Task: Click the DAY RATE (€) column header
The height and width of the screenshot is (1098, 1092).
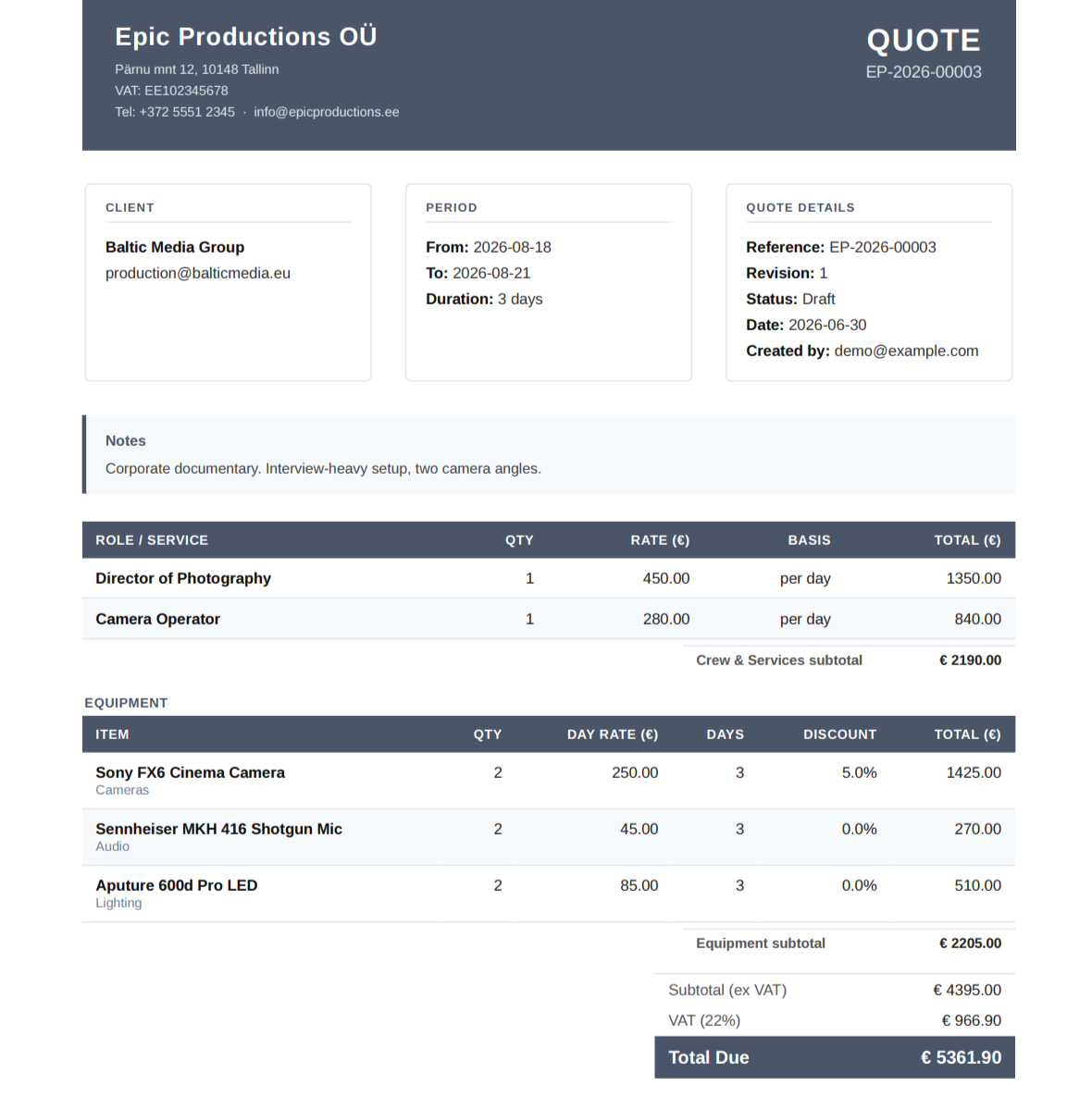Action: pyautogui.click(x=613, y=734)
